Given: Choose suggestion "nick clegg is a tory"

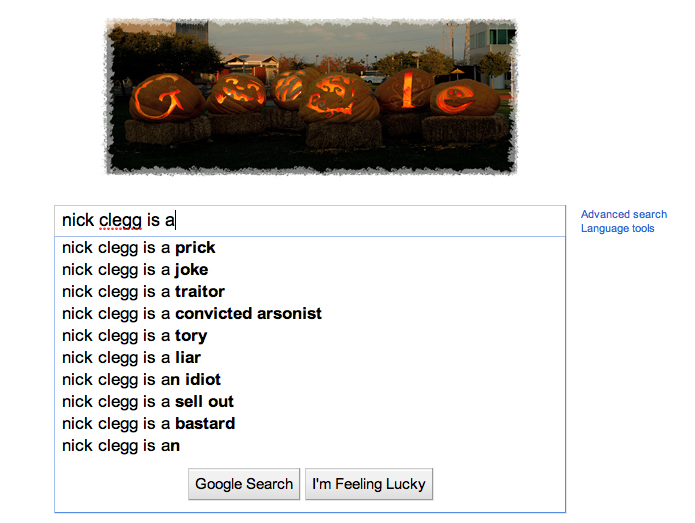Looking at the screenshot, I should [134, 336].
